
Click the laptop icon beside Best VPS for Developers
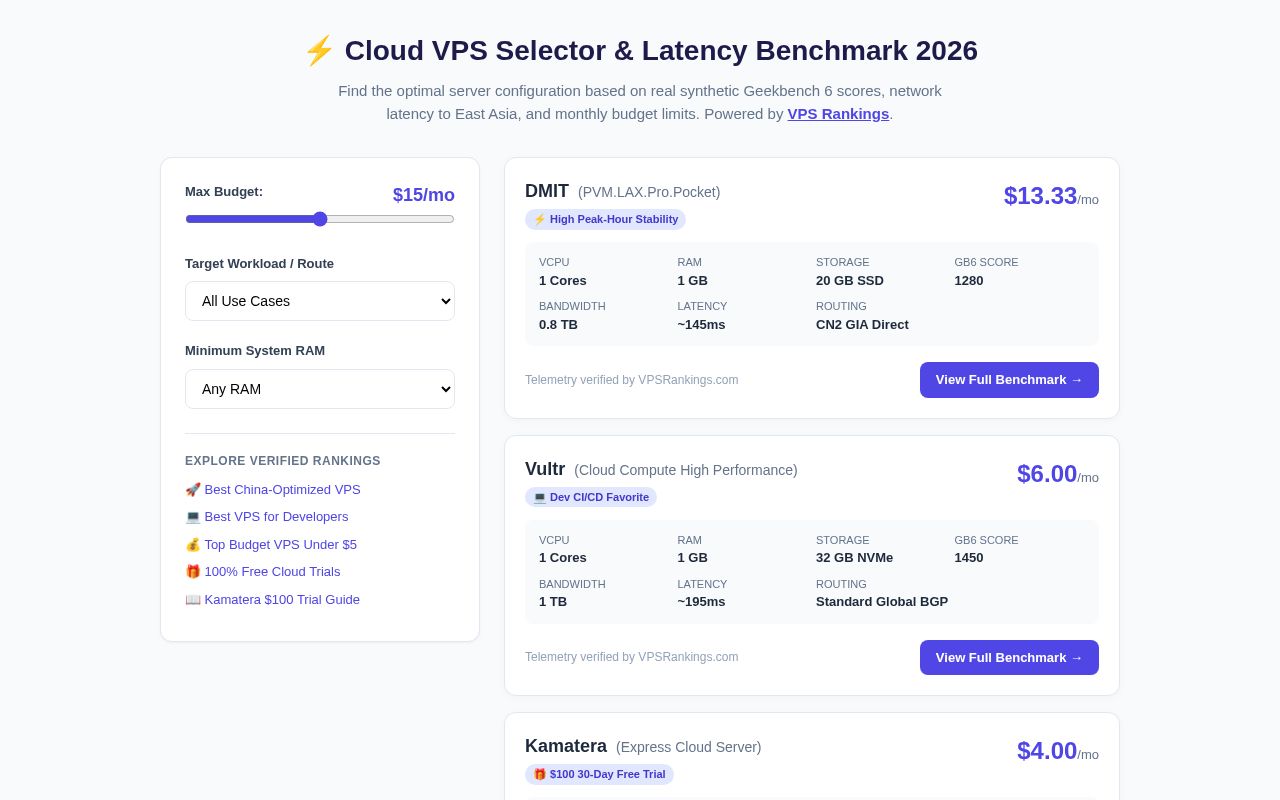[193, 517]
